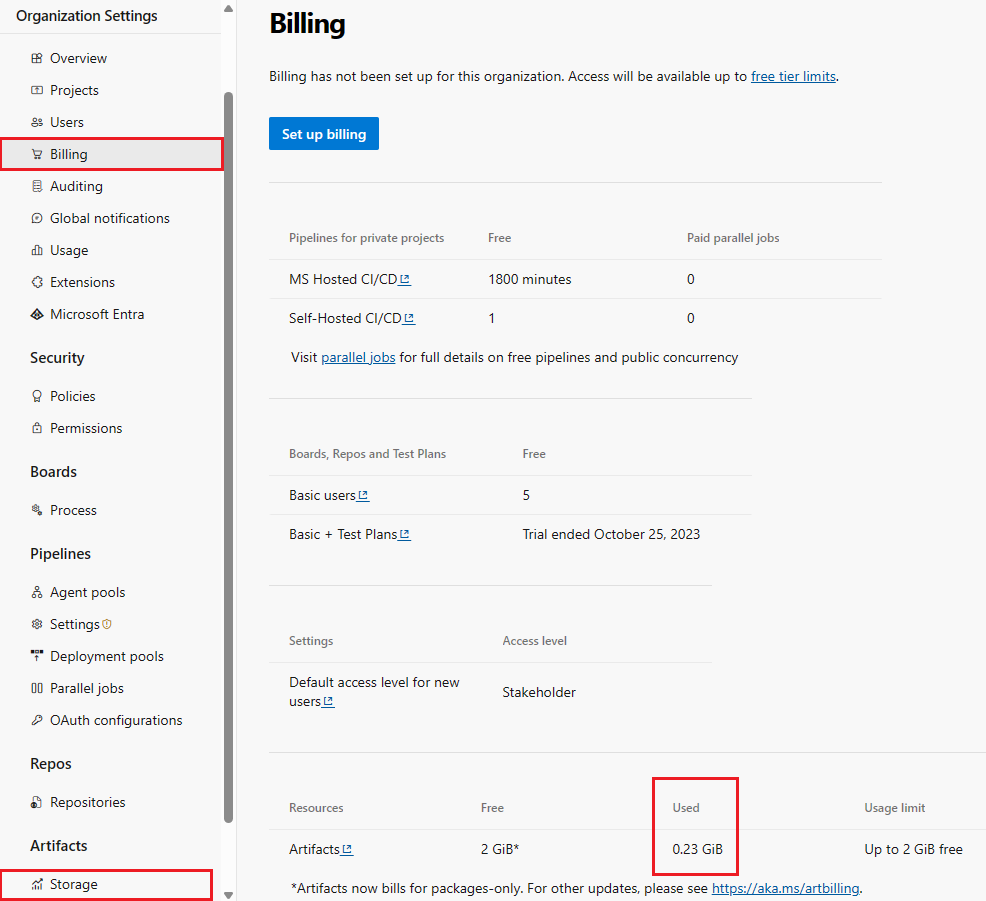Click the Users people icon
This screenshot has height=901, width=986.
point(37,123)
